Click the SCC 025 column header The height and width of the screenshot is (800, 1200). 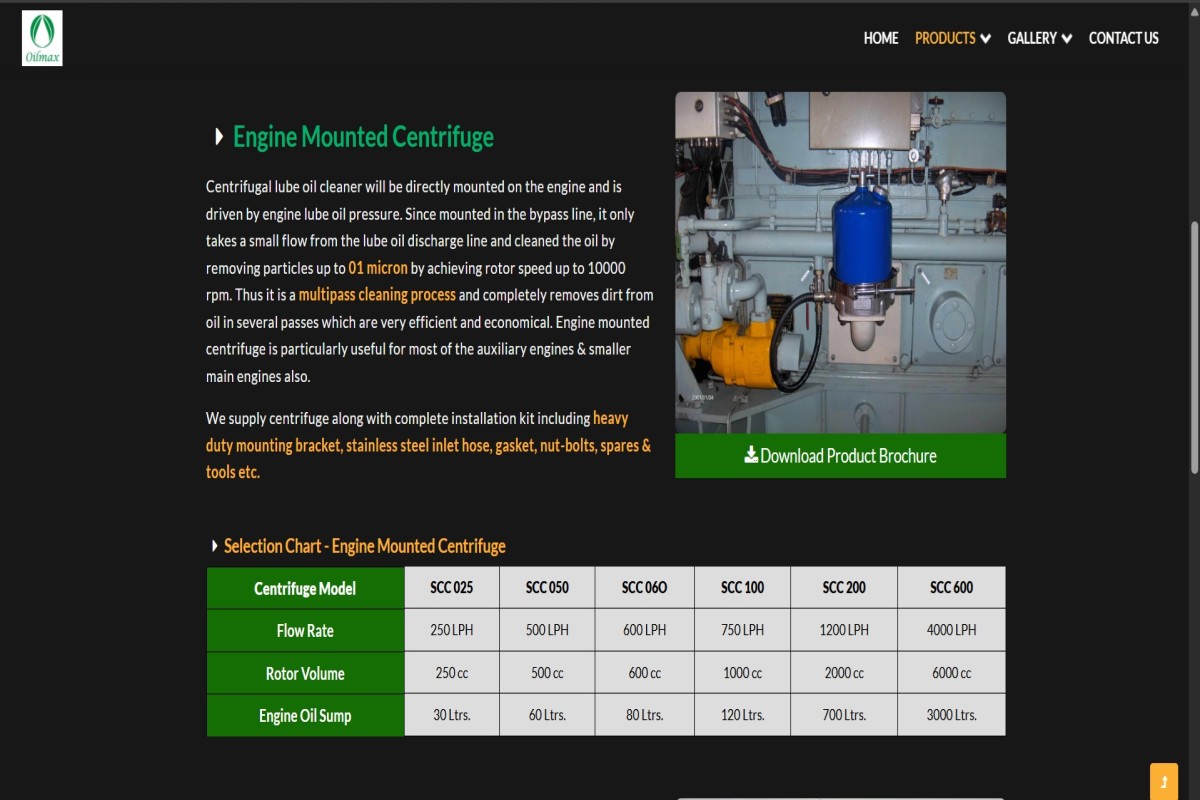[451, 588]
